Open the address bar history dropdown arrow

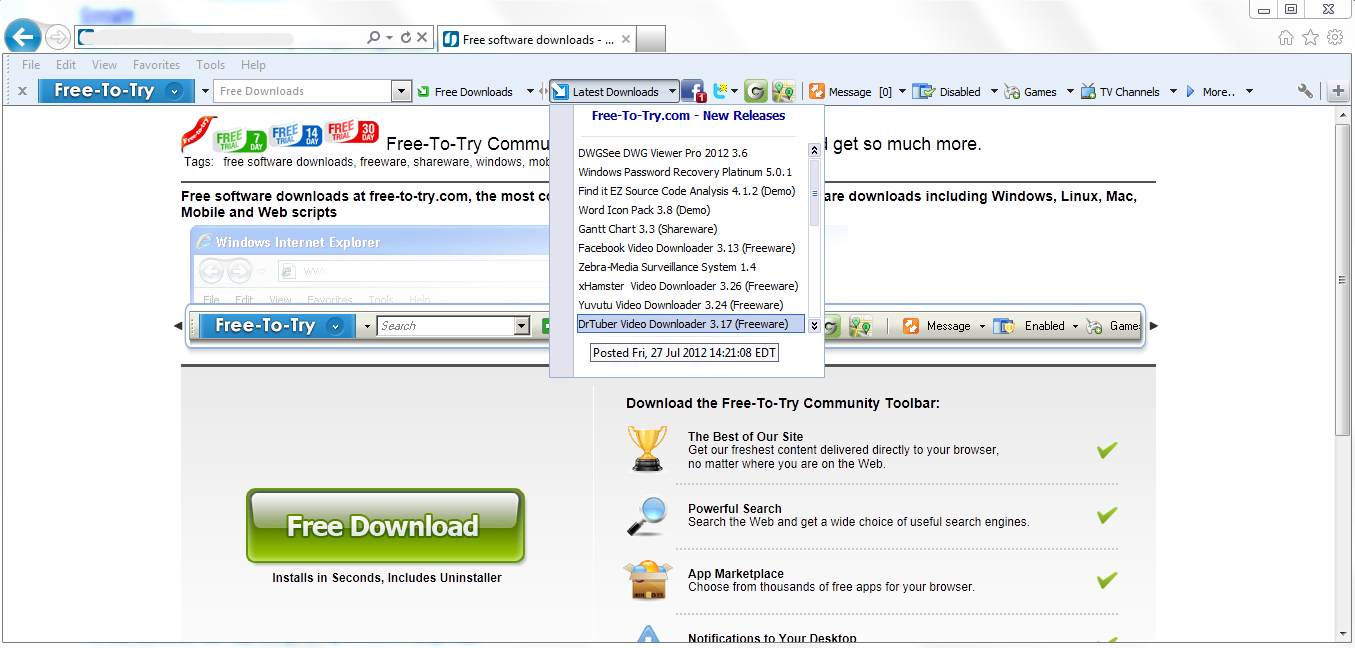click(x=389, y=38)
